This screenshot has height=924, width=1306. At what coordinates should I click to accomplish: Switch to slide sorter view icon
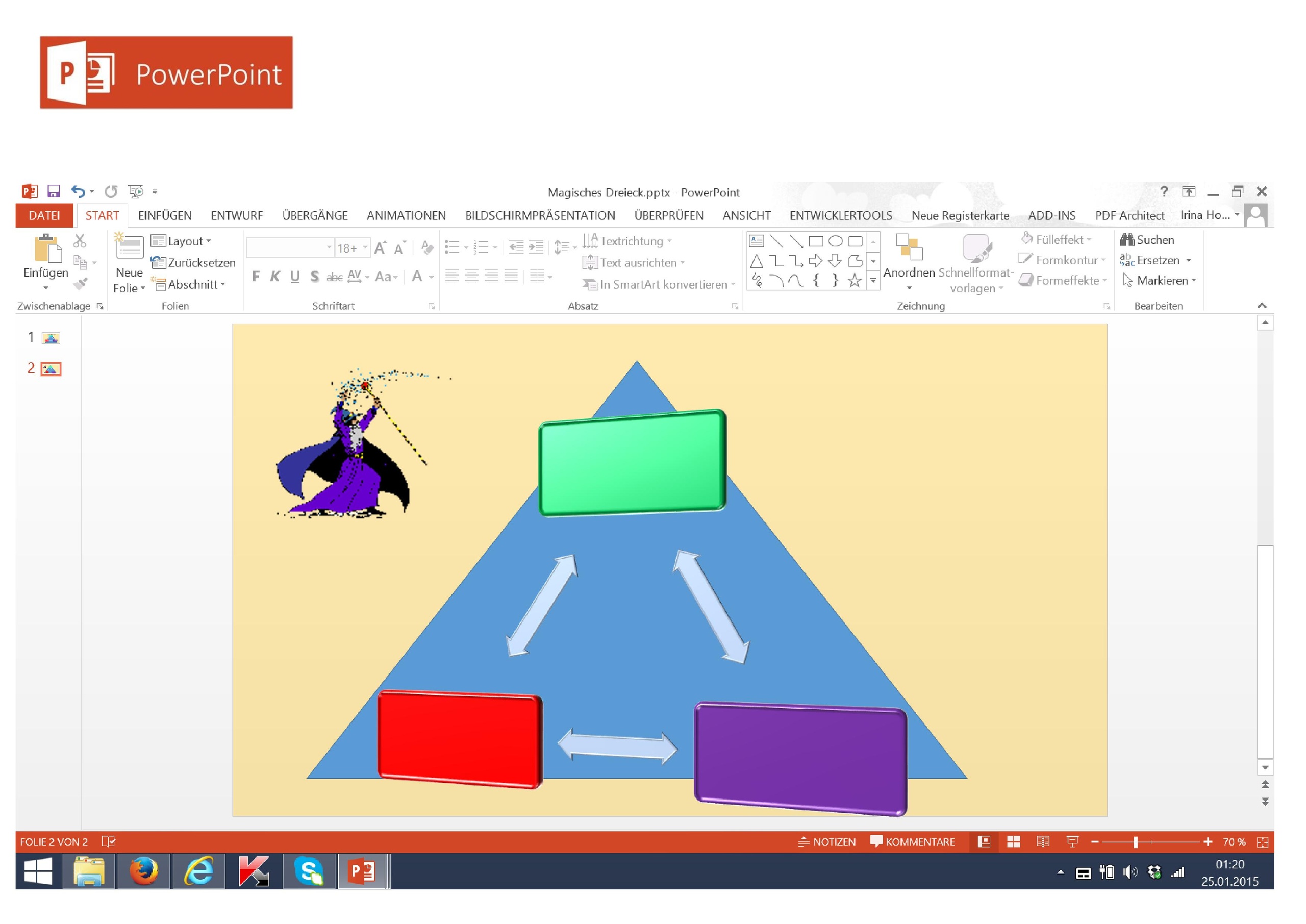[x=1013, y=842]
